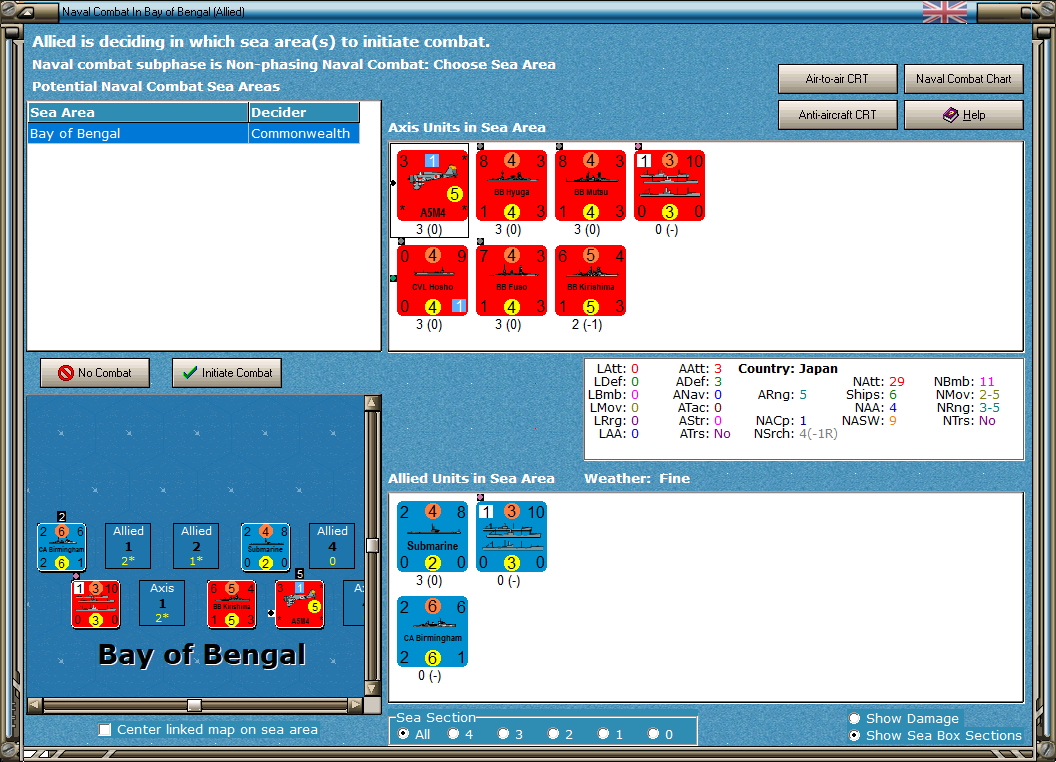Click the Country: Japan label
Viewport: 1056px width, 762px height.
pos(787,369)
